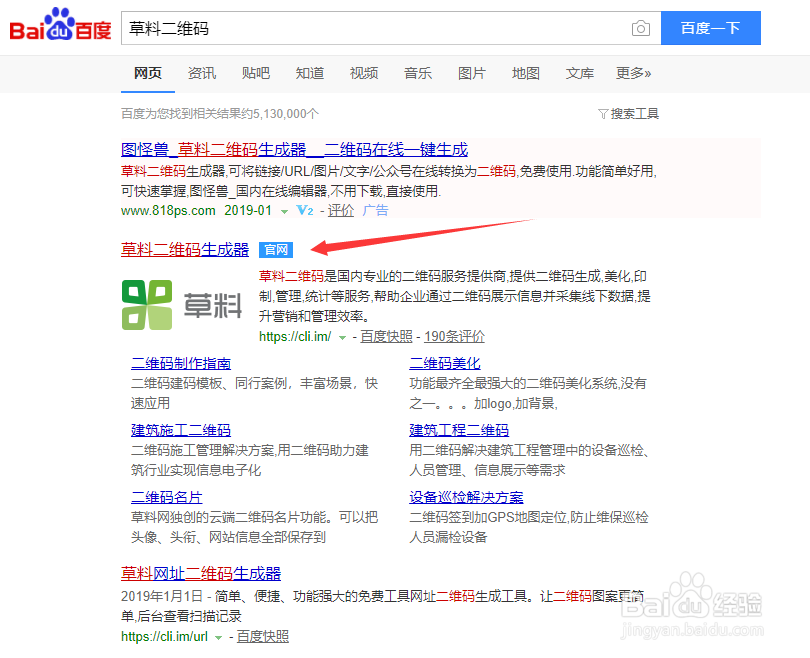This screenshot has height=658, width=810.
Task: Click the 百度一下 search button
Action: (710, 28)
